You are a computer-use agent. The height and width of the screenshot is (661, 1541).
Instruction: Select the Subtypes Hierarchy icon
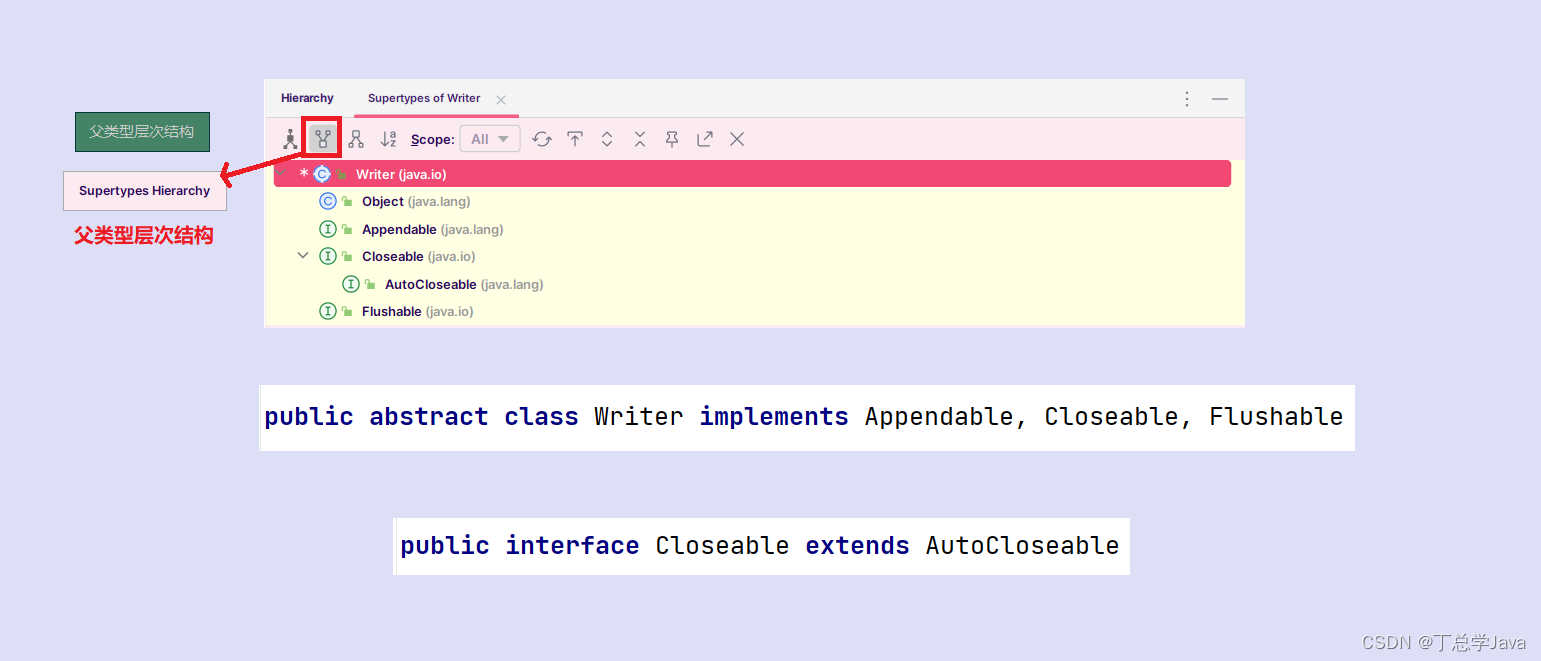coord(357,138)
